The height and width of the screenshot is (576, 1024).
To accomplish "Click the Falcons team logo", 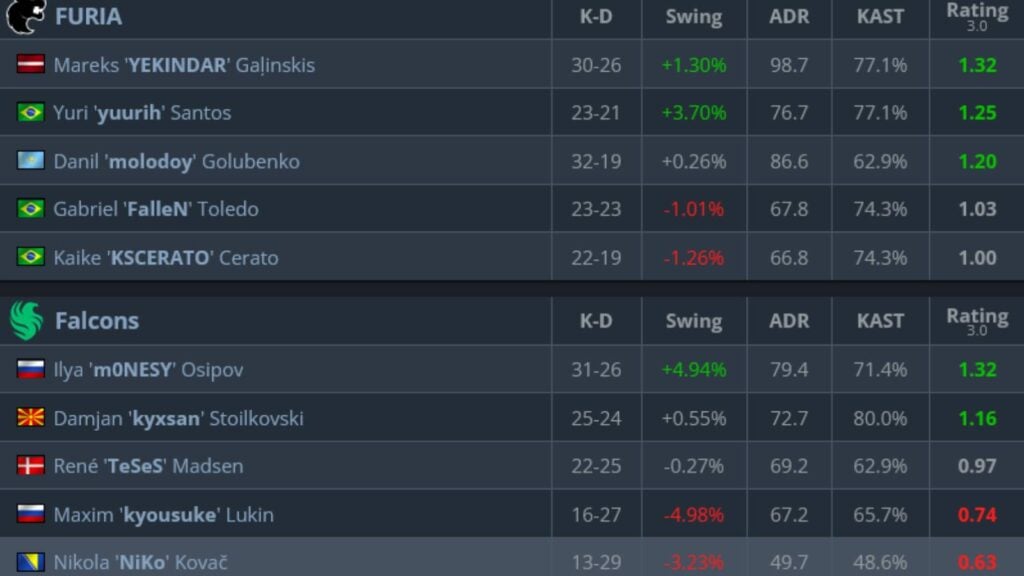I will (x=28, y=320).
